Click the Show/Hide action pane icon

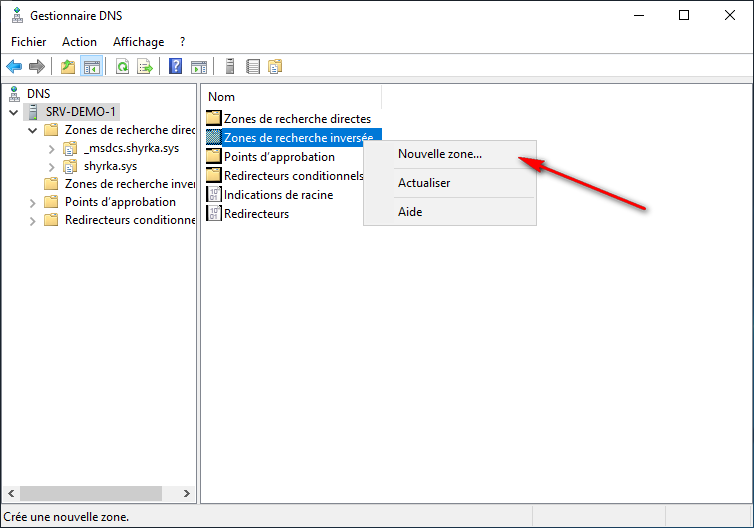coord(199,67)
